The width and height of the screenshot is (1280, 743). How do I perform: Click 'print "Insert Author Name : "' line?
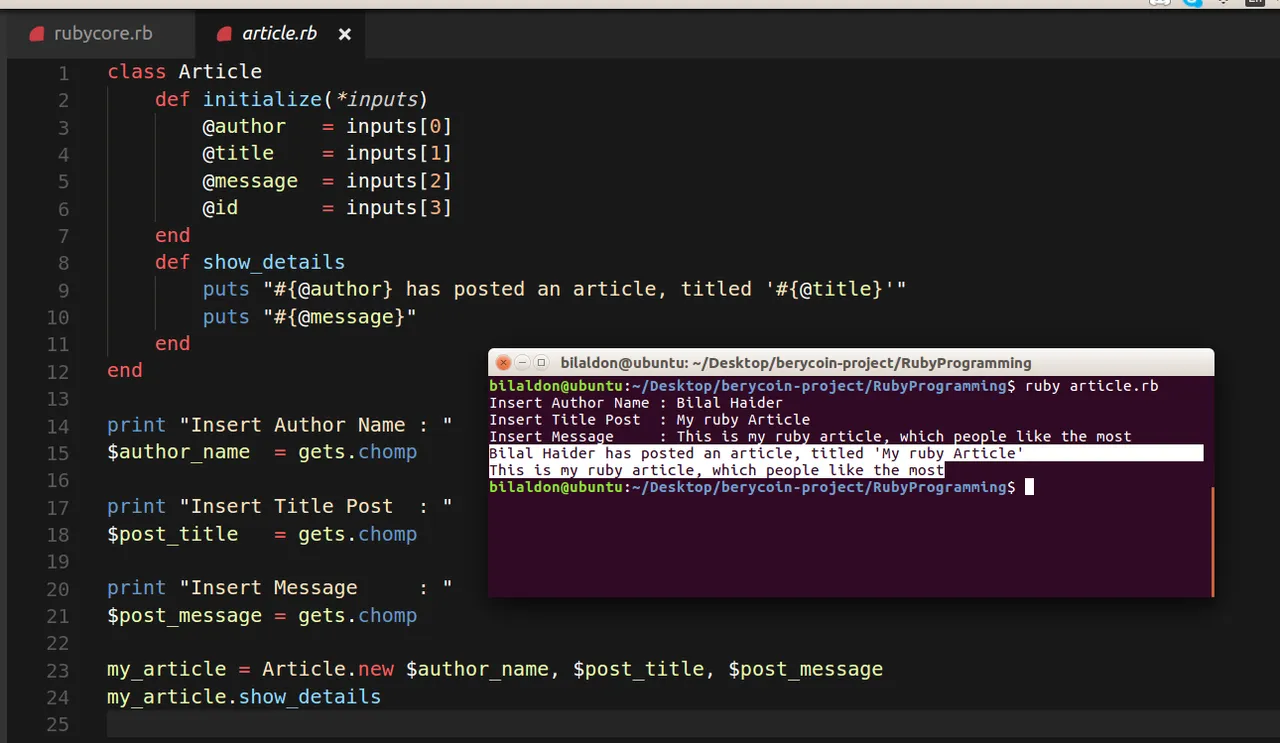coord(280,425)
